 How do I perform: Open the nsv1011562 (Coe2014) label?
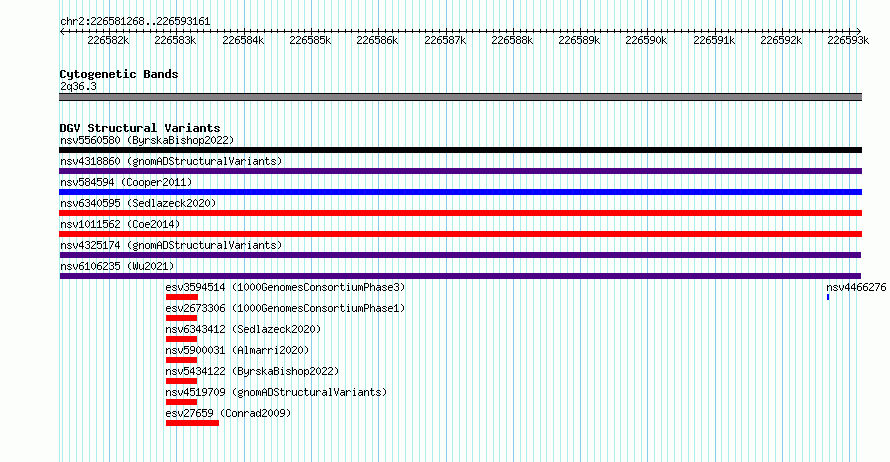120,224
